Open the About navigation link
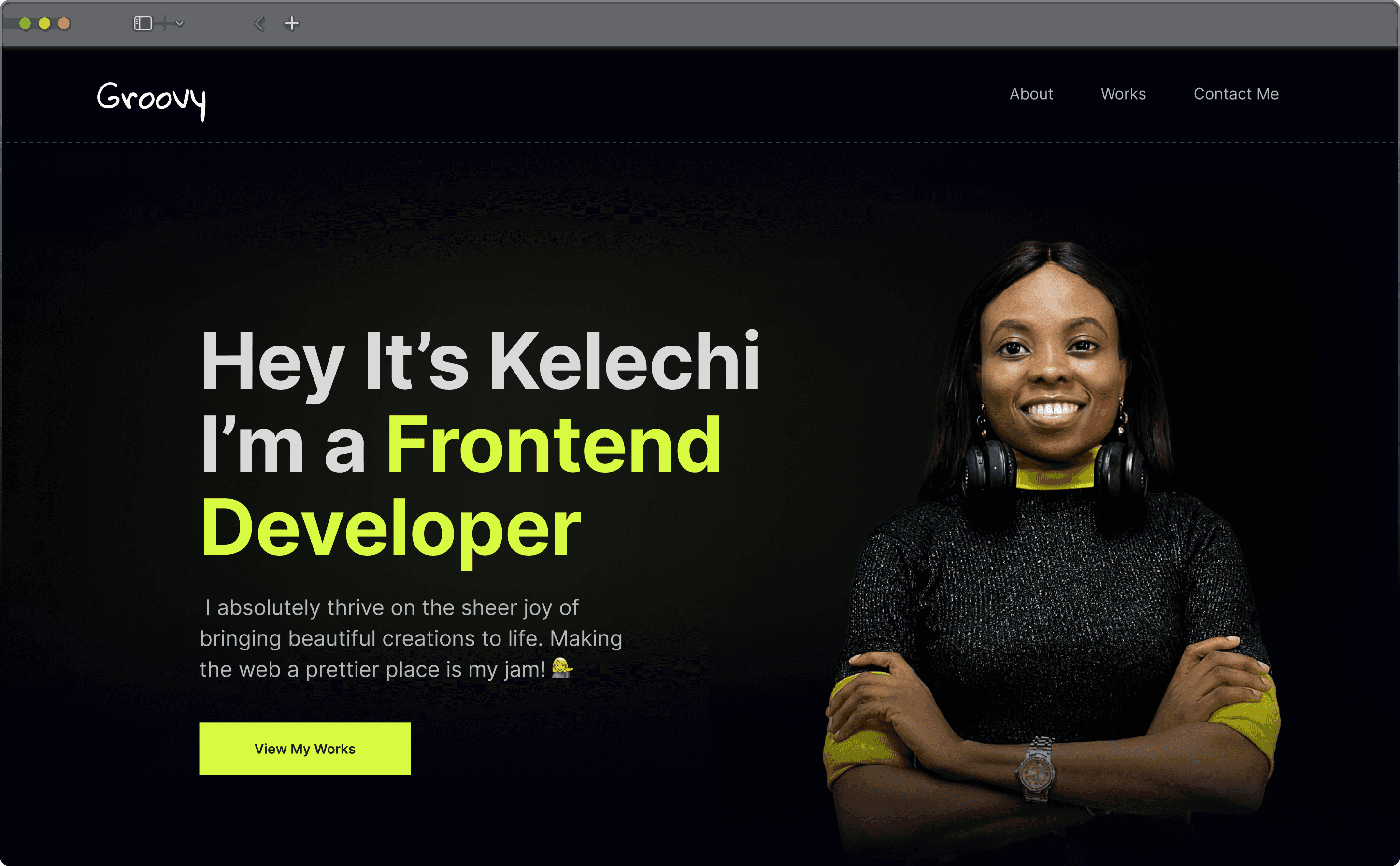This screenshot has width=1400, height=866. (x=1030, y=94)
